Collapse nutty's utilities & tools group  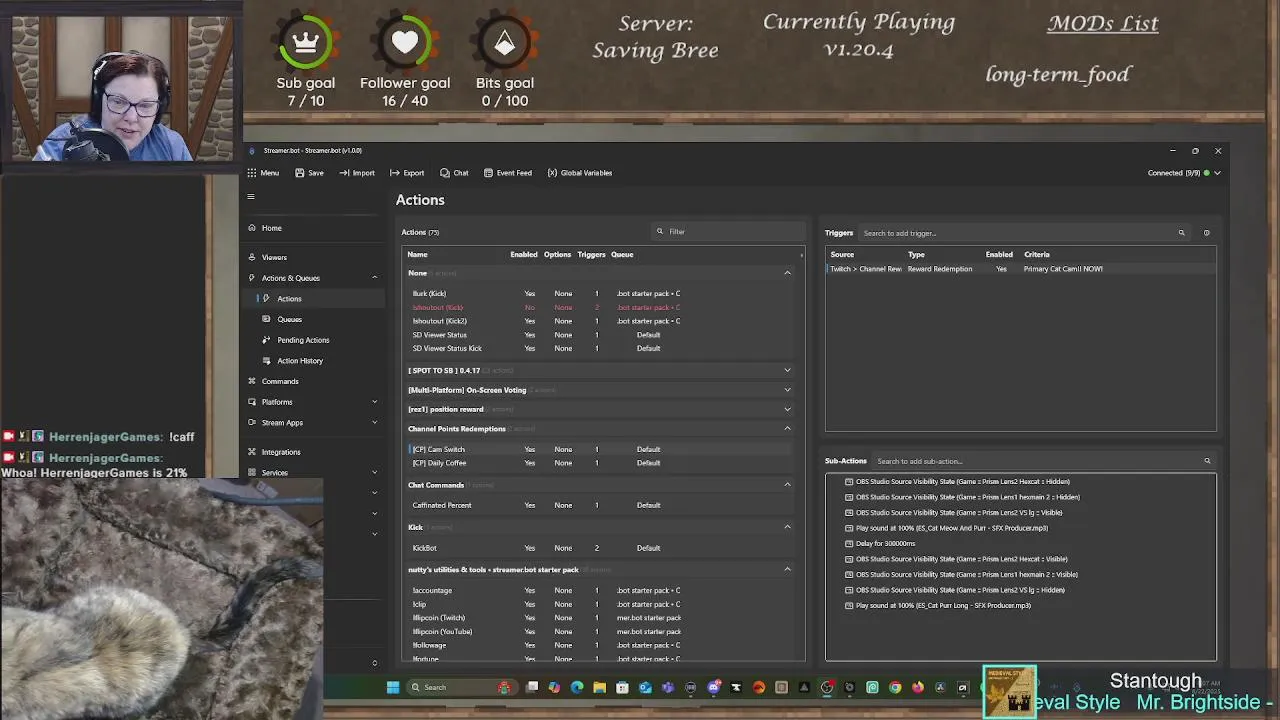[x=787, y=570]
